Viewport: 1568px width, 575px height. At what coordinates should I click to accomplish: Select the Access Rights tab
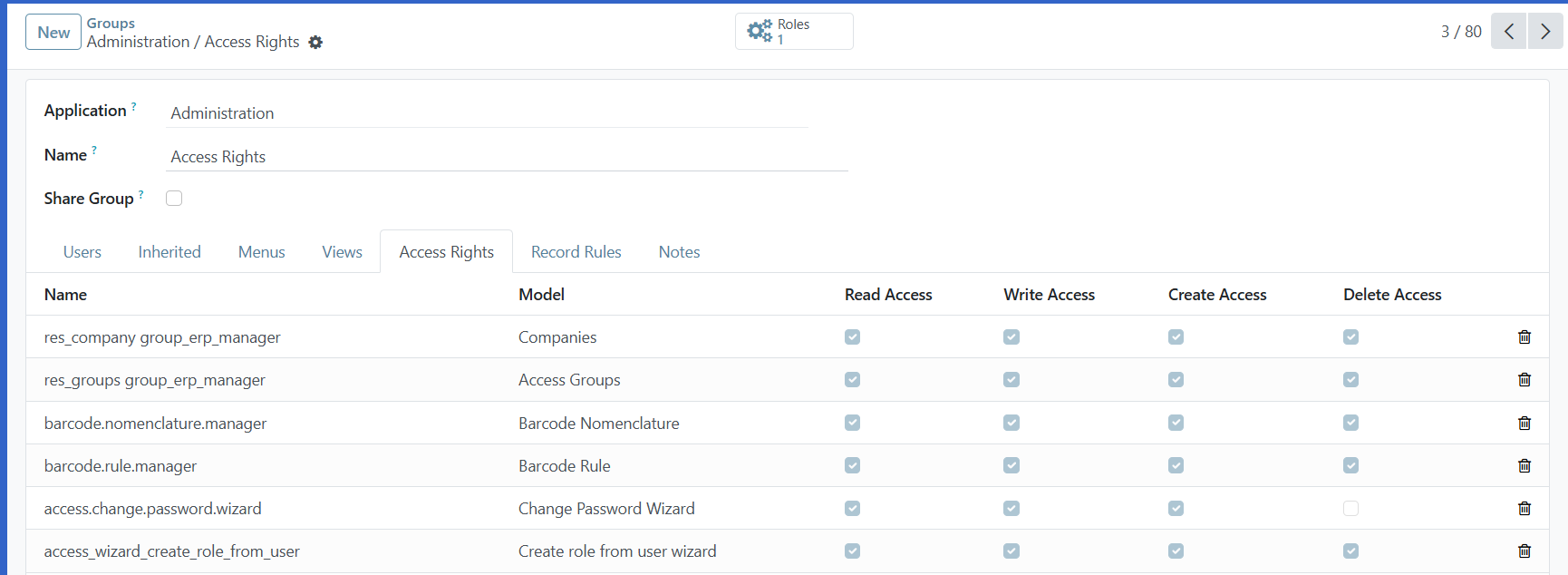tap(447, 252)
